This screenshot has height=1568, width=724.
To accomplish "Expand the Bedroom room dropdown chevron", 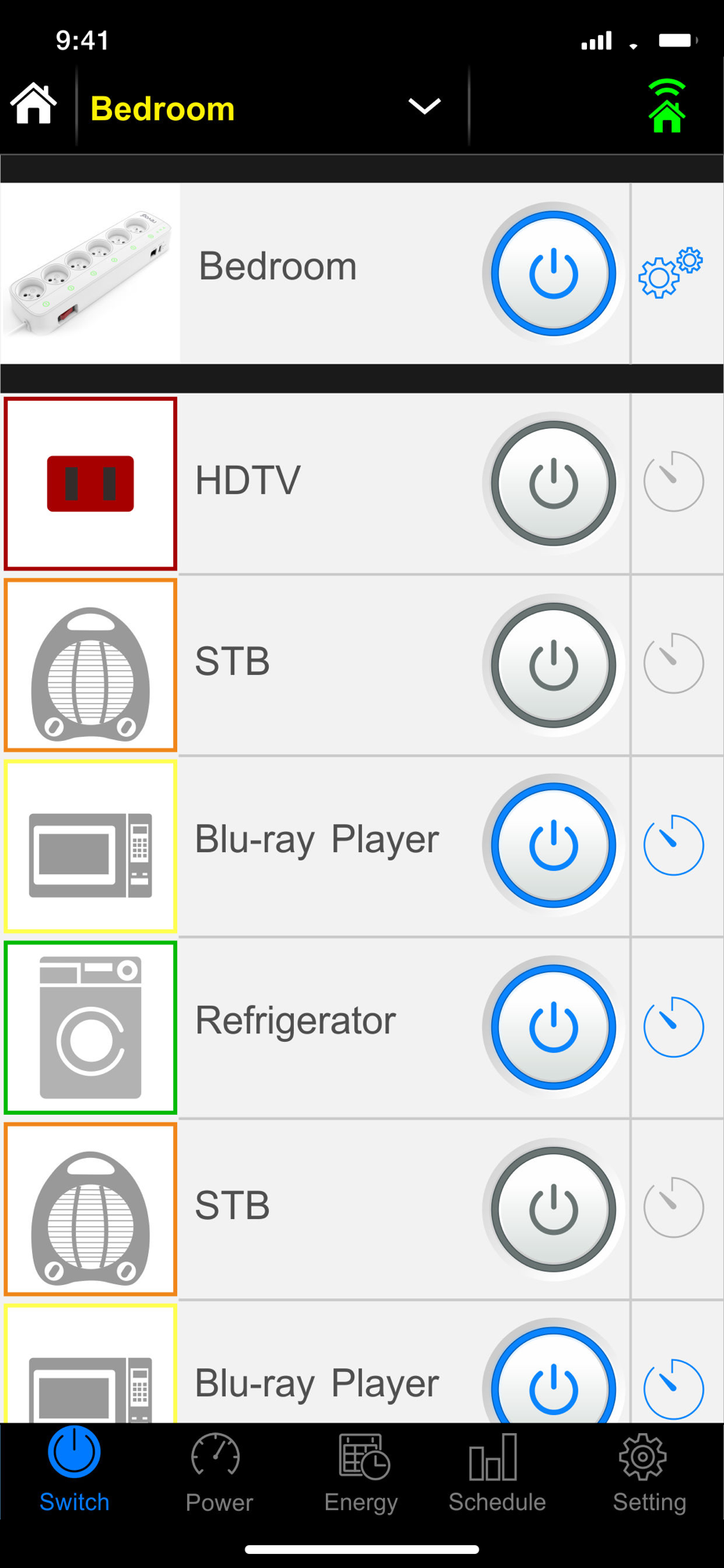I will click(x=425, y=106).
